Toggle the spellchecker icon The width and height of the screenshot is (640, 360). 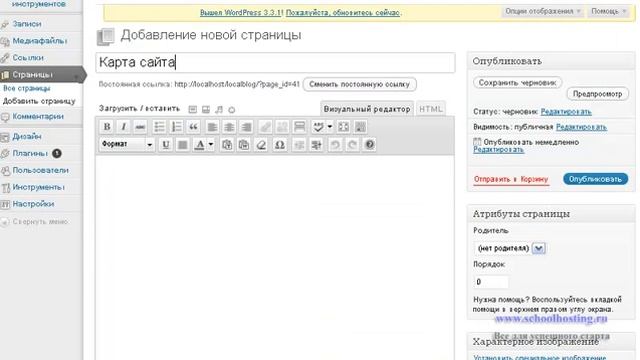(x=318, y=127)
